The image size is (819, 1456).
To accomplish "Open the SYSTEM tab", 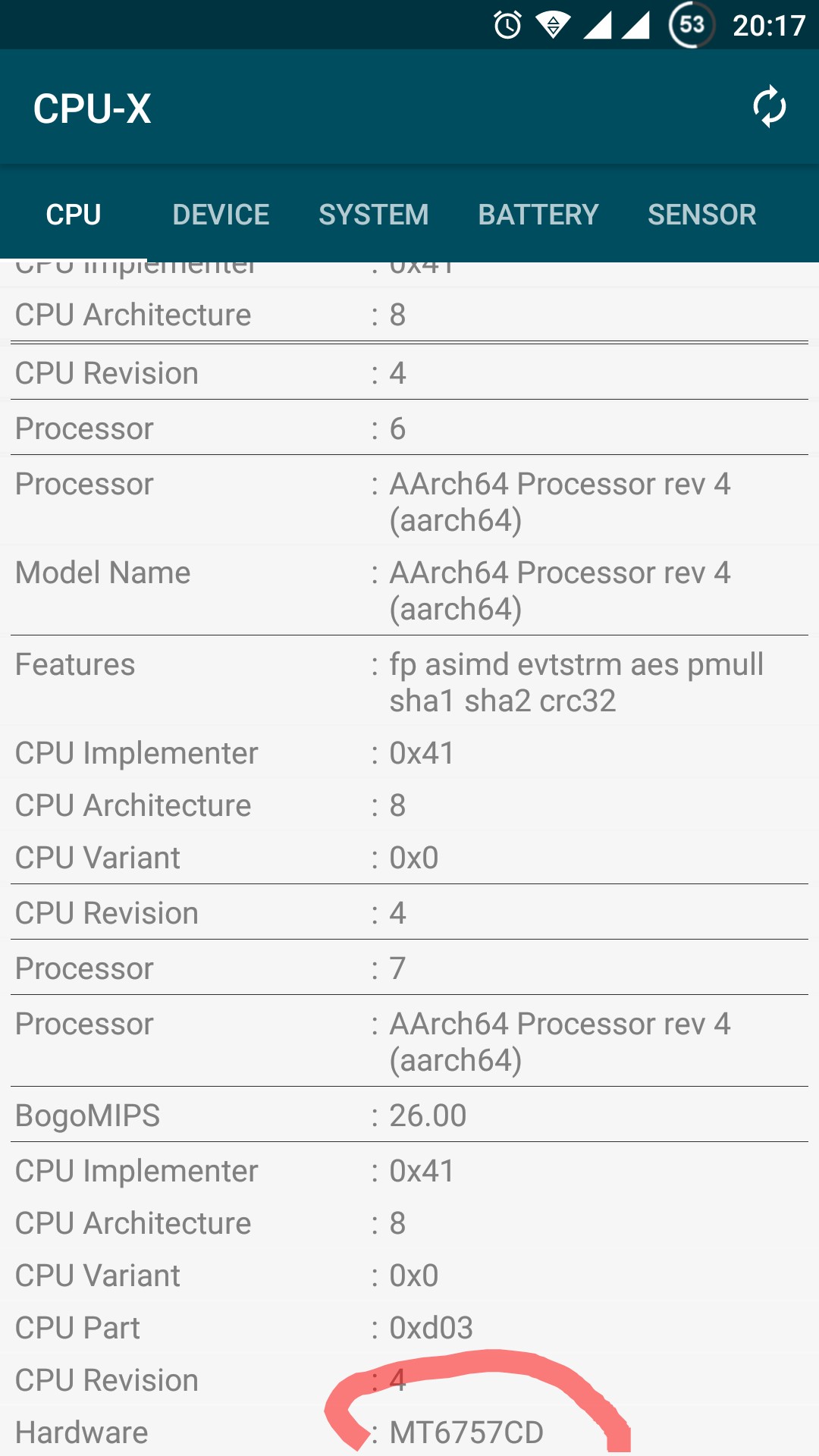I will 373,215.
